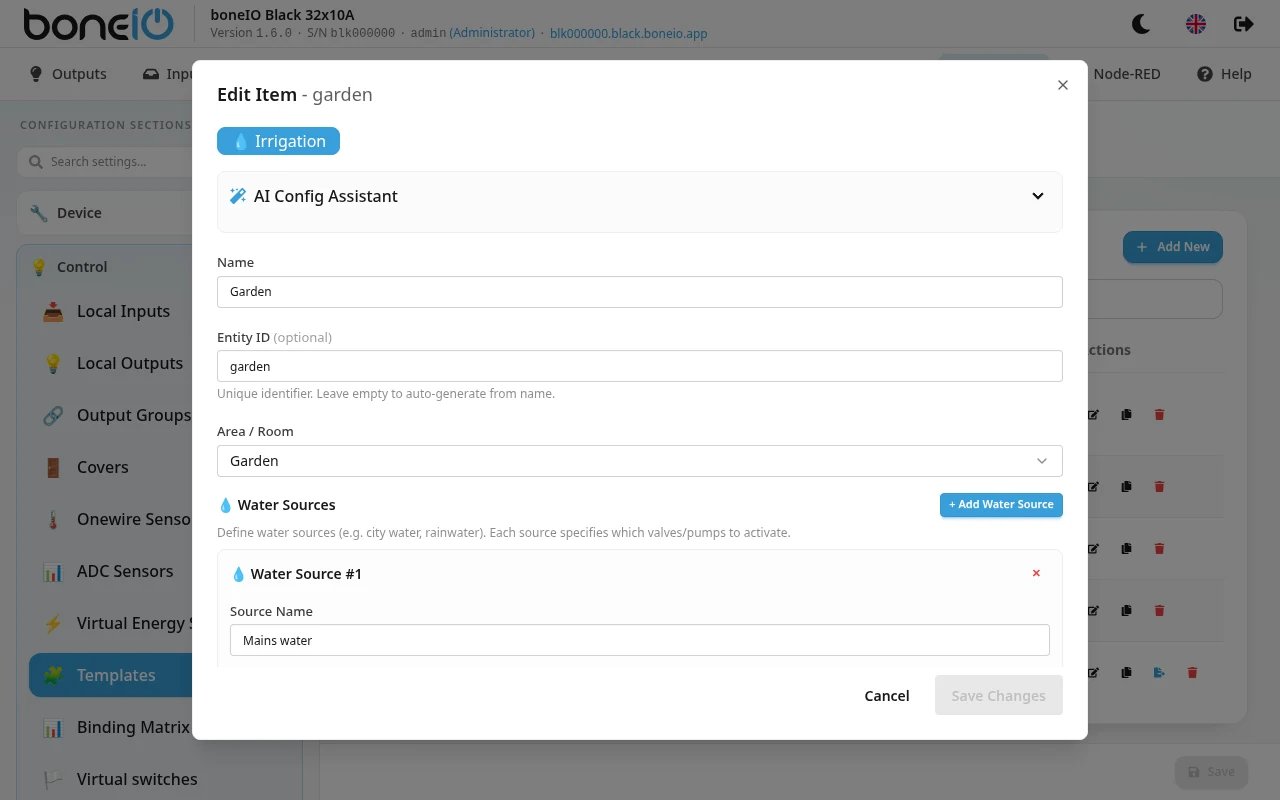Click the Covers door icon

coord(53,467)
